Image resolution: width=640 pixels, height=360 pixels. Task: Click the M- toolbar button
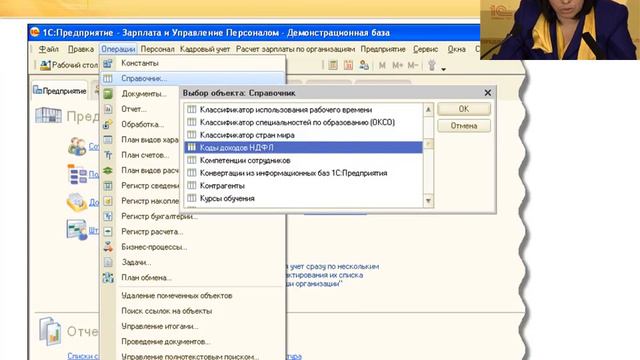[413, 65]
